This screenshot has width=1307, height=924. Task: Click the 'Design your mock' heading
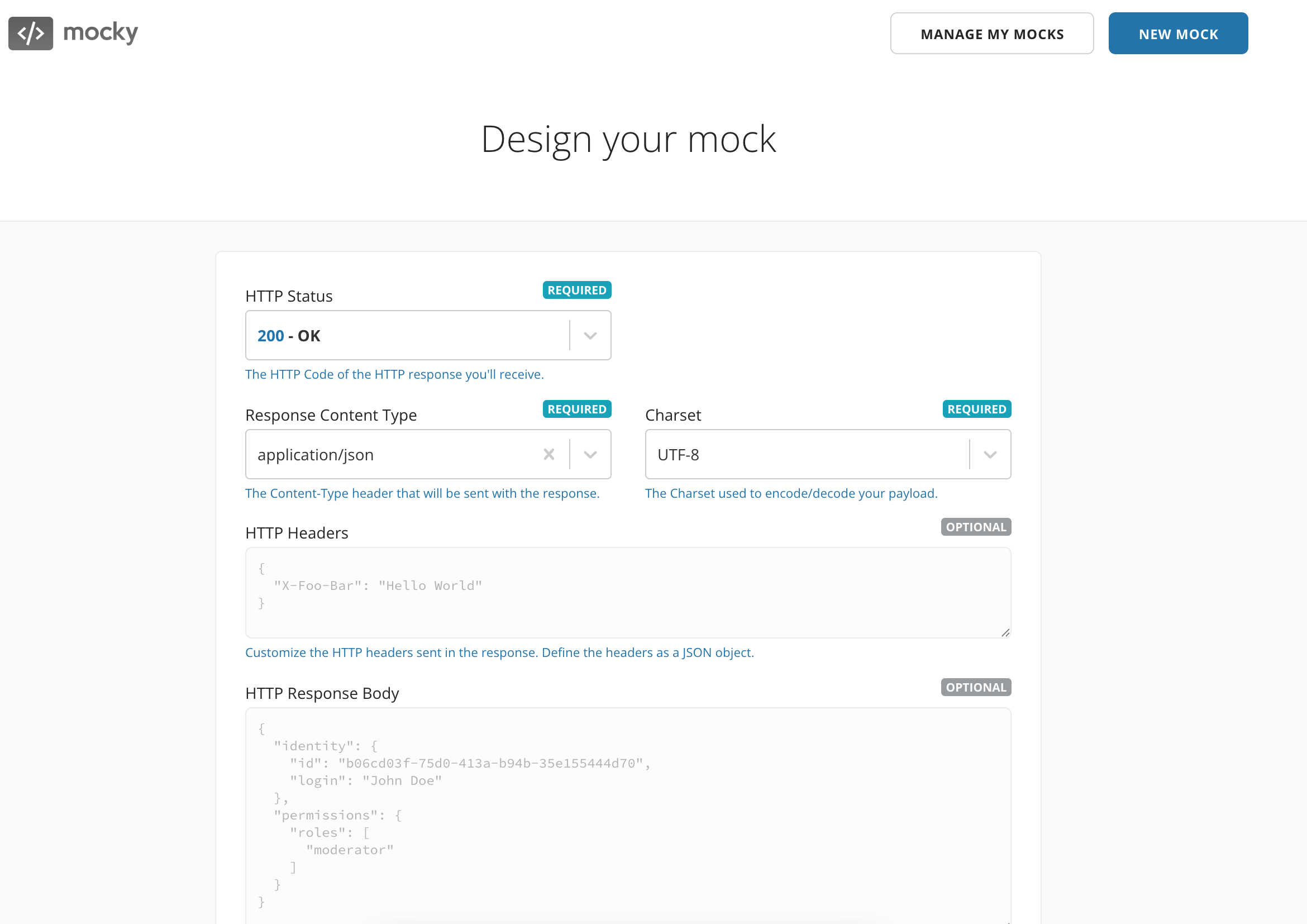(x=628, y=140)
